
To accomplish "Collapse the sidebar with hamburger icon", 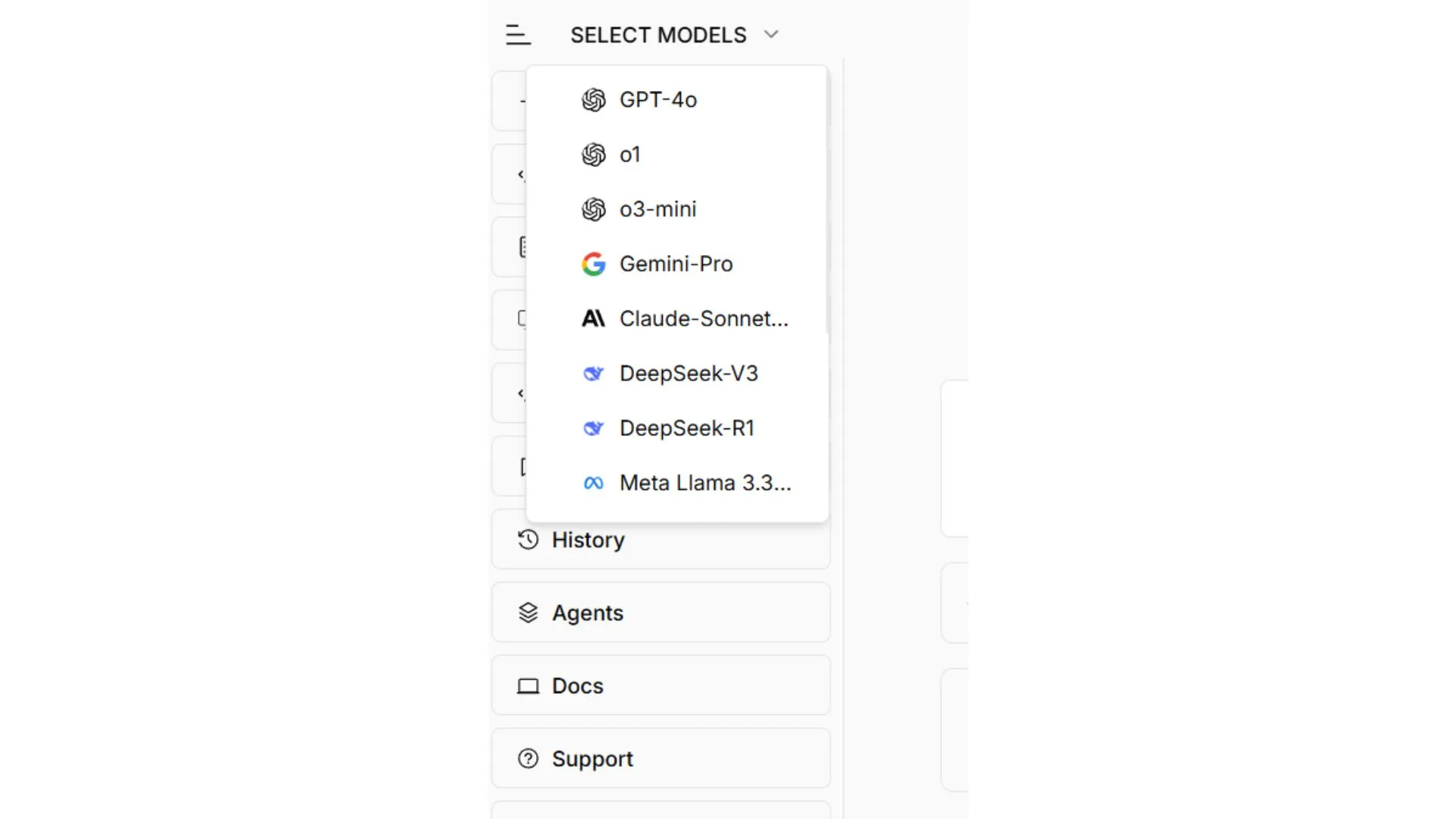I will (x=518, y=35).
